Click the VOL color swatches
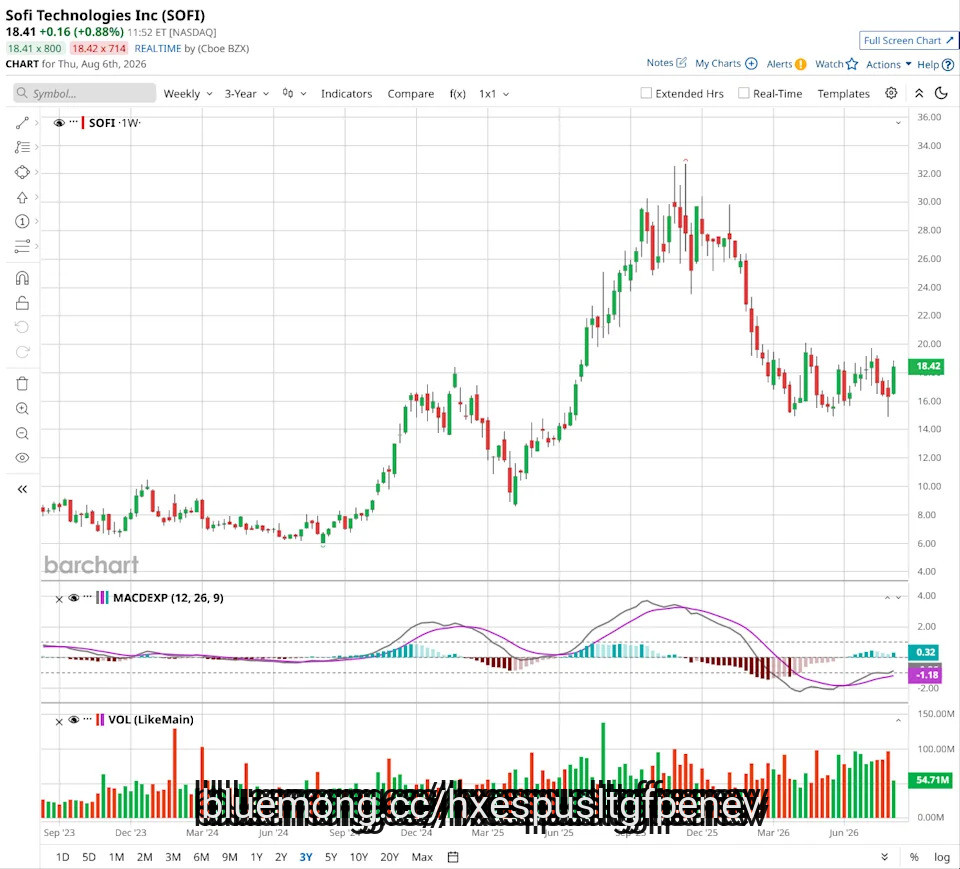Image resolution: width=960 pixels, height=869 pixels. (x=100, y=720)
